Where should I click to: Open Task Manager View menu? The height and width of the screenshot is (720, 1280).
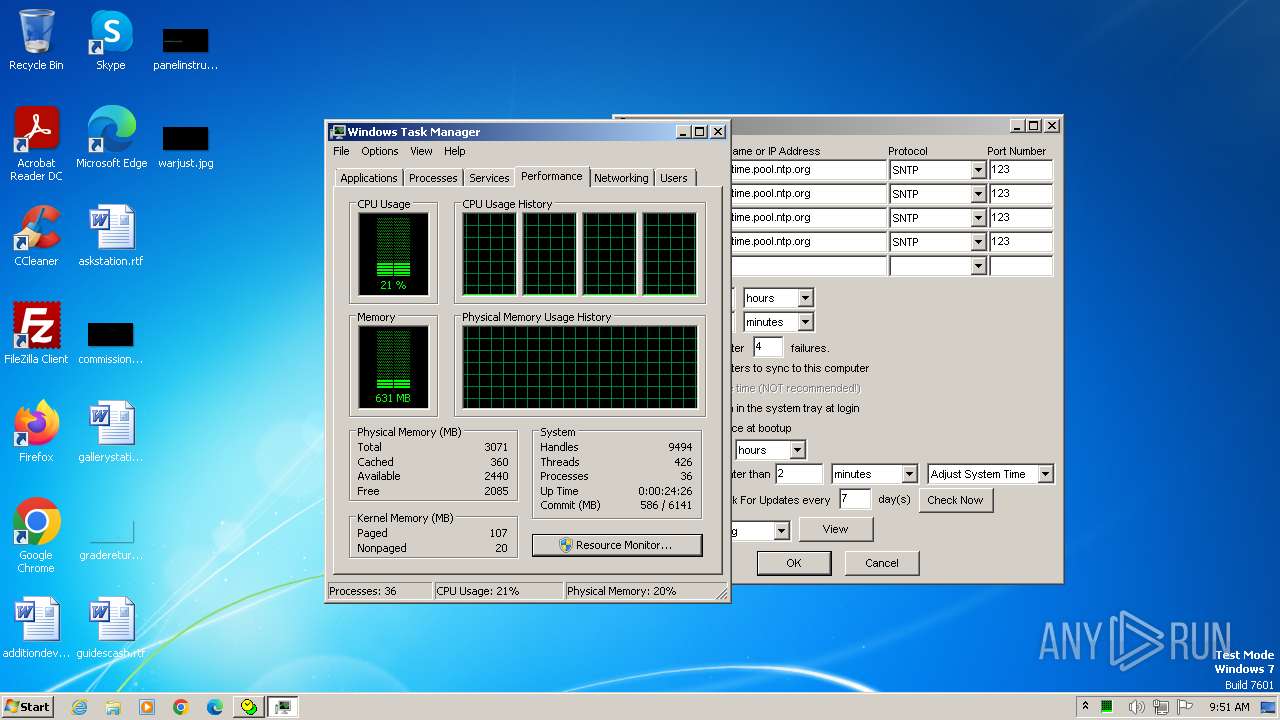(421, 151)
